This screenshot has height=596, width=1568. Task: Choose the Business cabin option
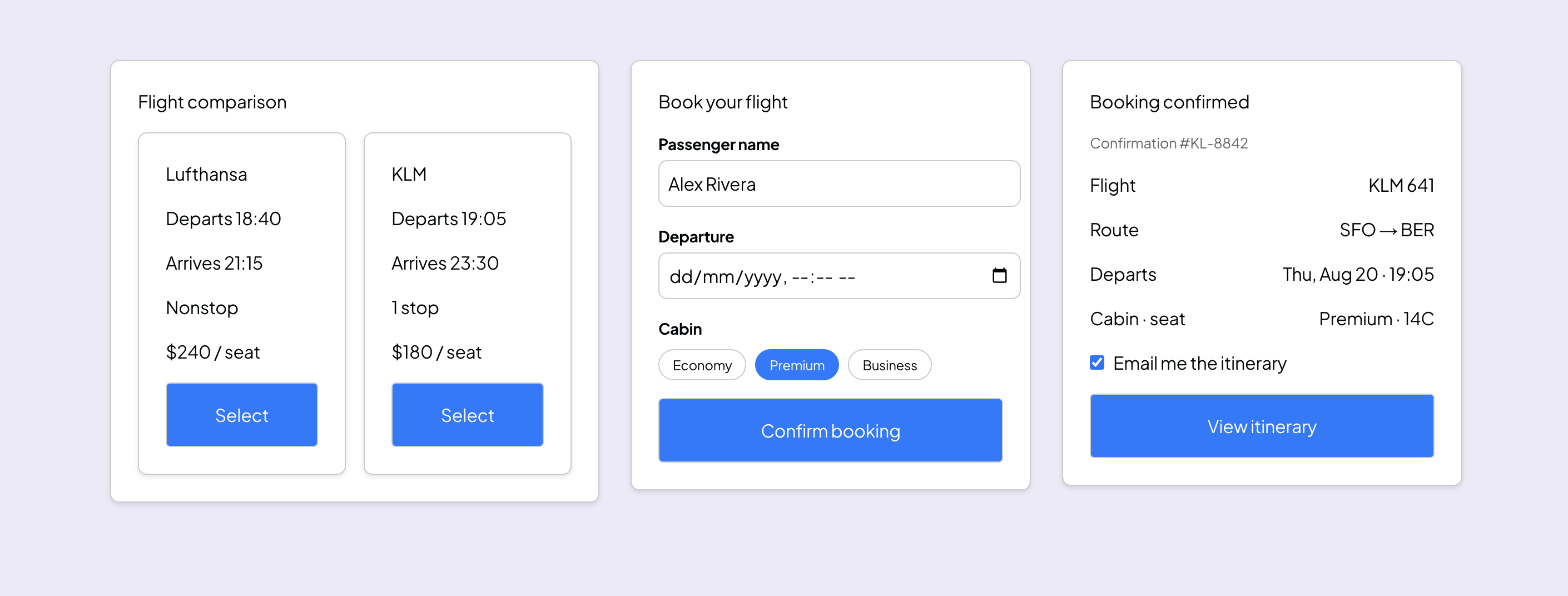click(889, 365)
